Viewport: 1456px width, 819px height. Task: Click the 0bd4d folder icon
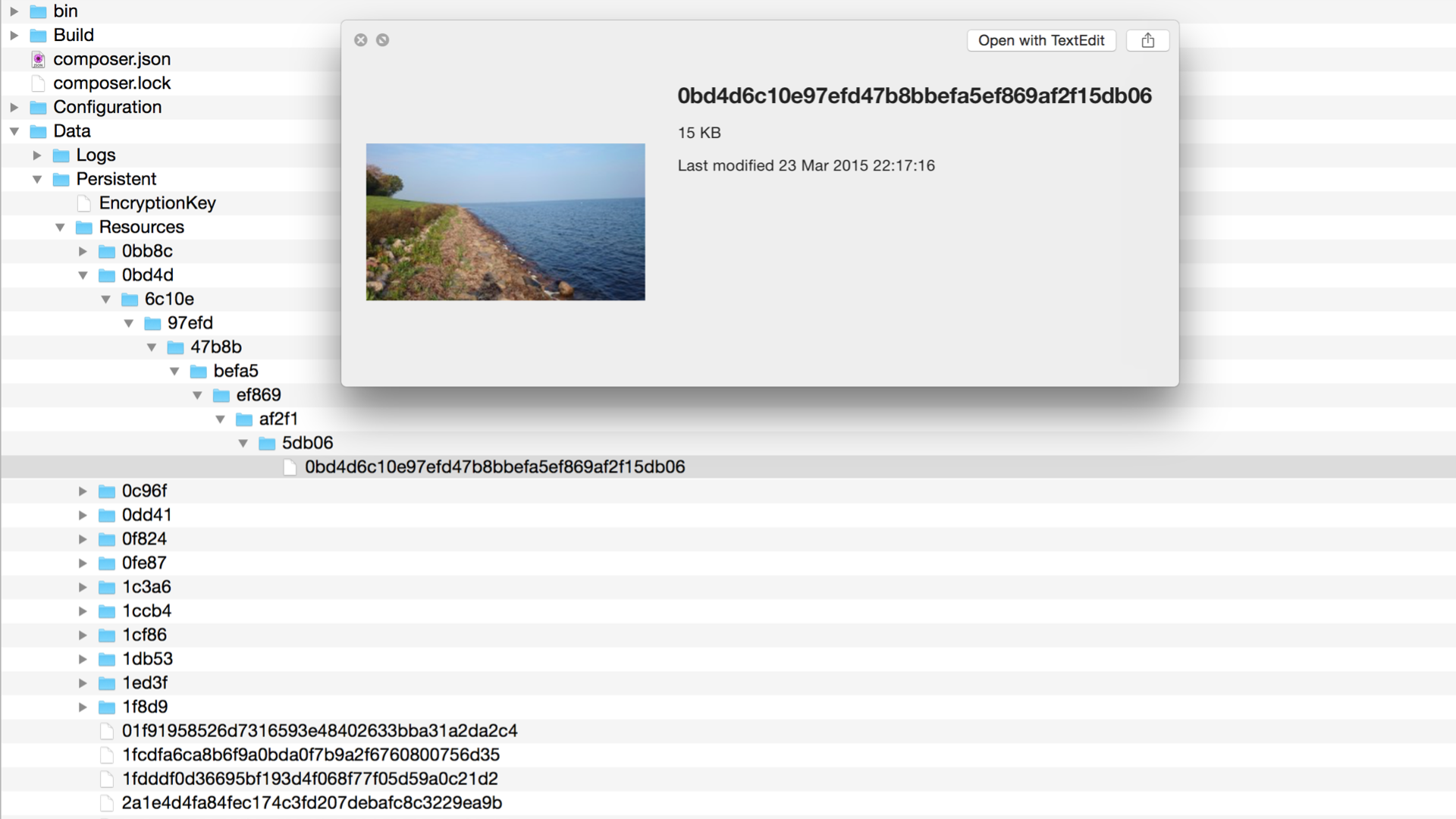pos(107,275)
